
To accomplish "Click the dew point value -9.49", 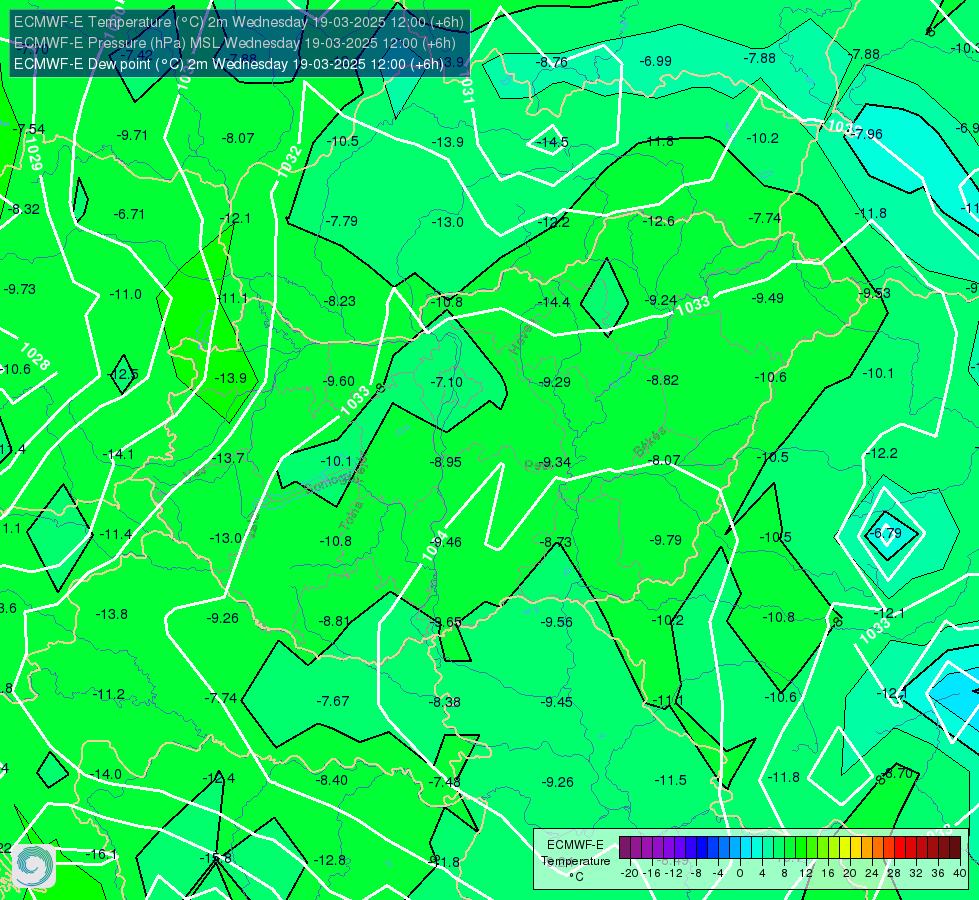I will [767, 299].
